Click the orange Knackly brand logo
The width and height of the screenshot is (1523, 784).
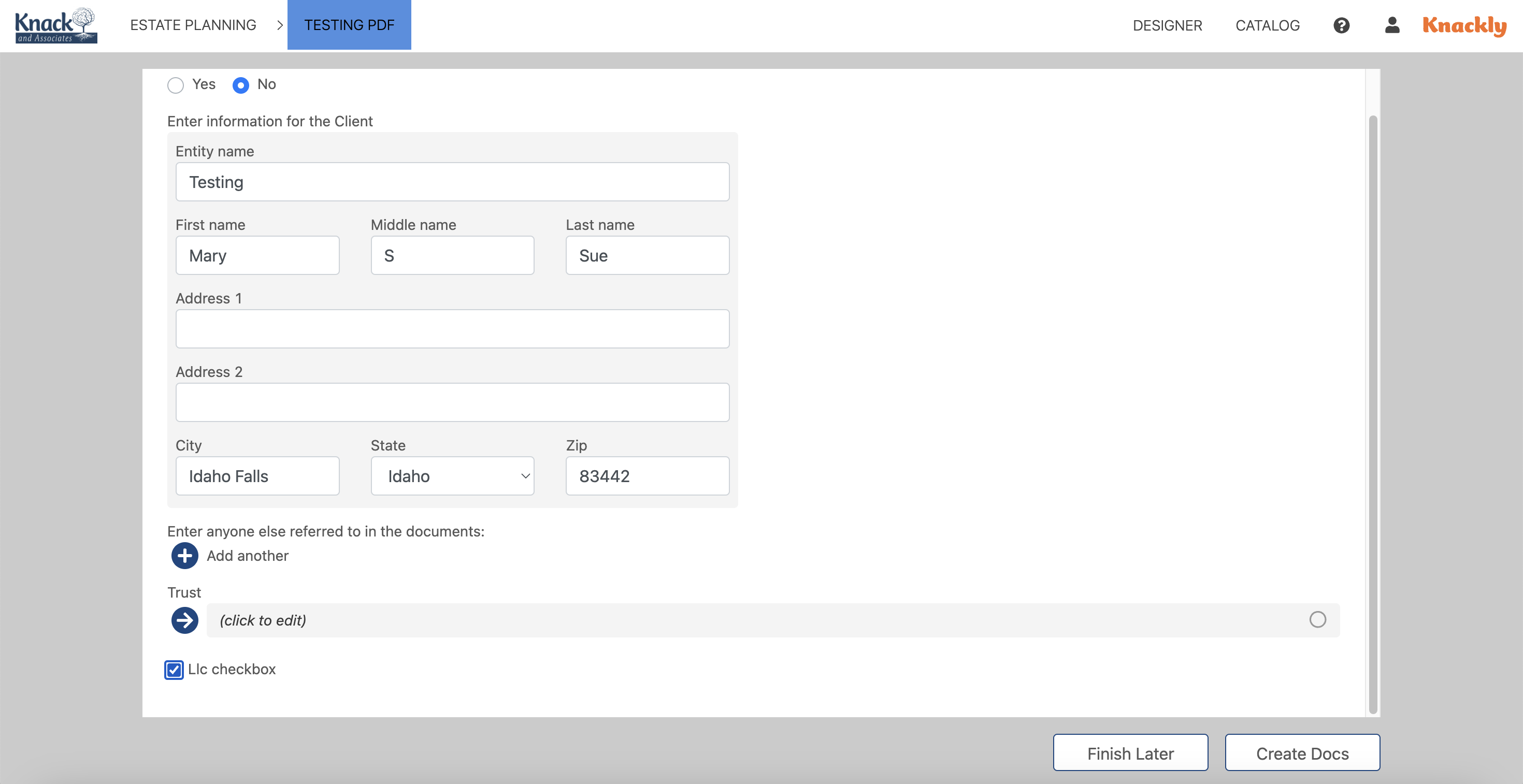pyautogui.click(x=1464, y=25)
